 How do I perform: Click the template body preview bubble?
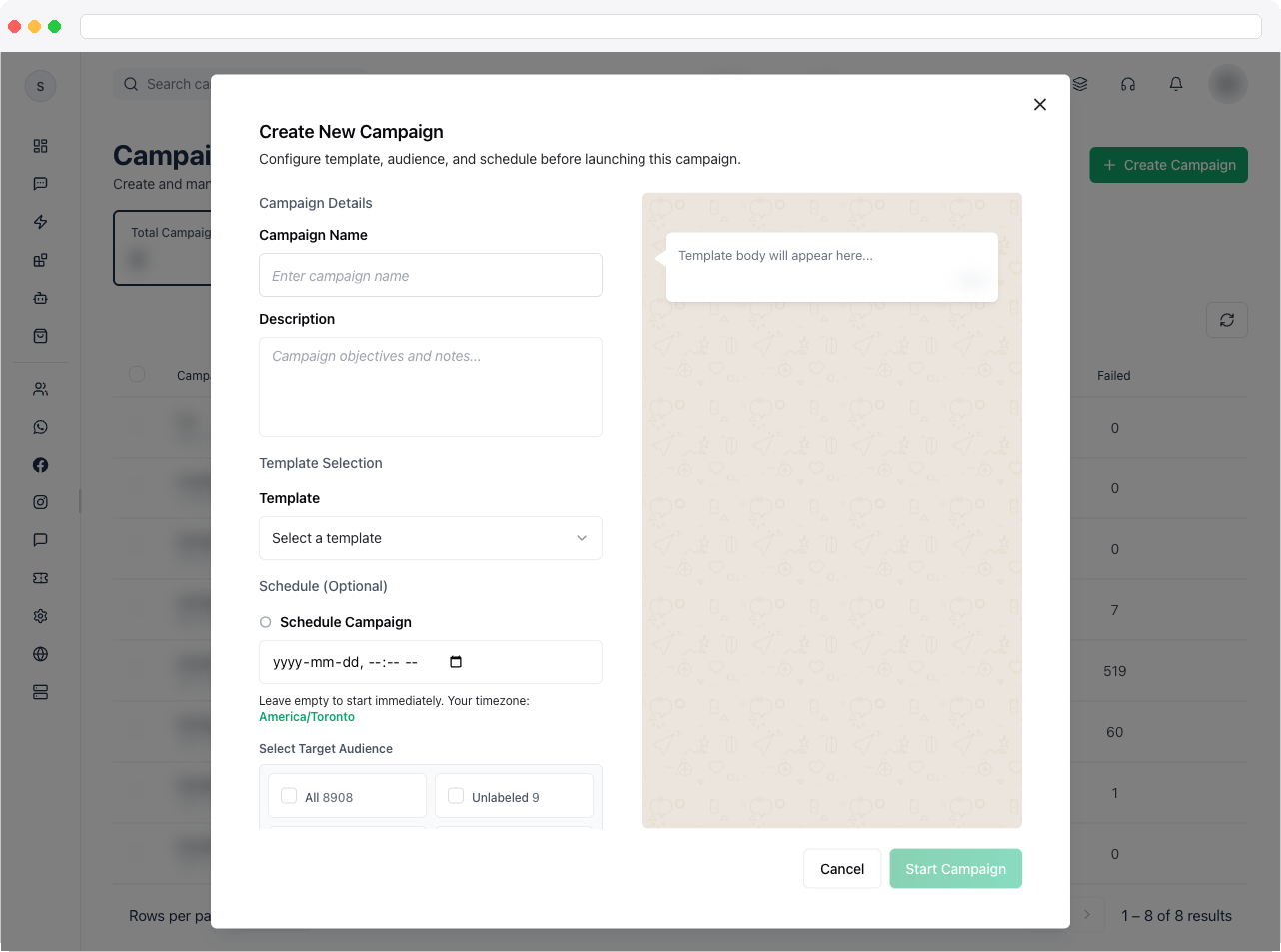tap(832, 267)
